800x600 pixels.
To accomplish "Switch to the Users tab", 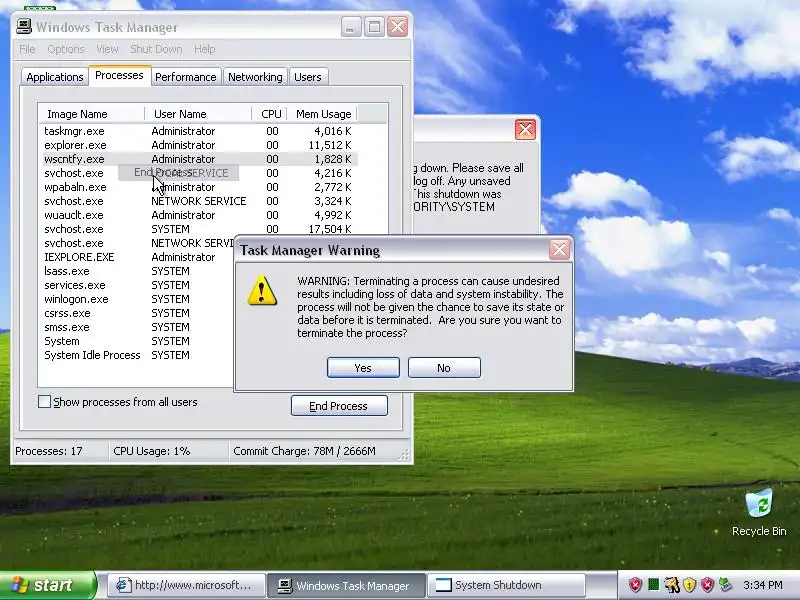I will (308, 77).
